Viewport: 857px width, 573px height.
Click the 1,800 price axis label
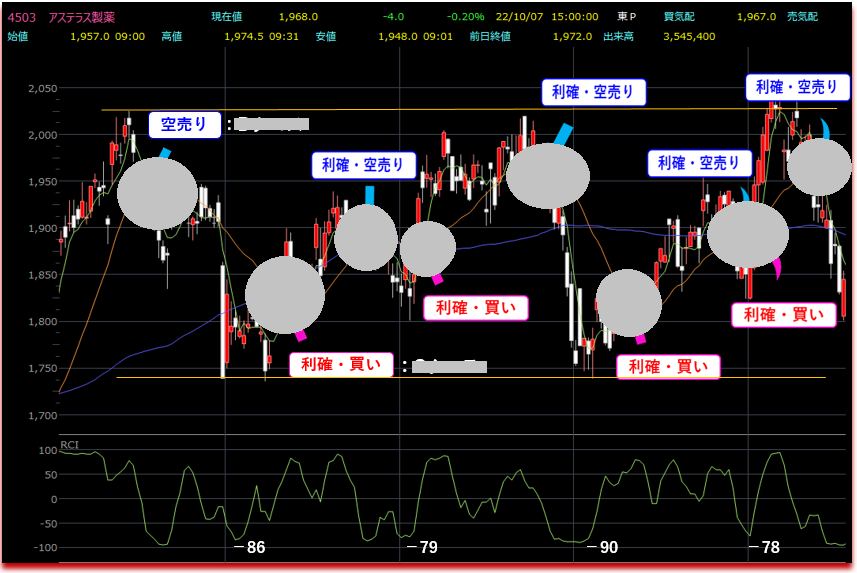(x=43, y=322)
